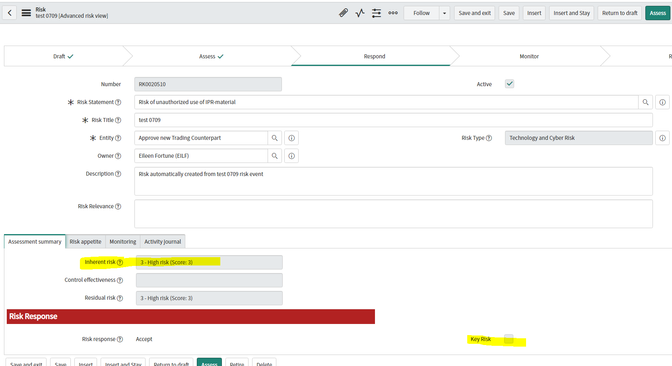Open attachments via paperclip icon
Viewport: 672px width, 366px height.
[x=343, y=13]
